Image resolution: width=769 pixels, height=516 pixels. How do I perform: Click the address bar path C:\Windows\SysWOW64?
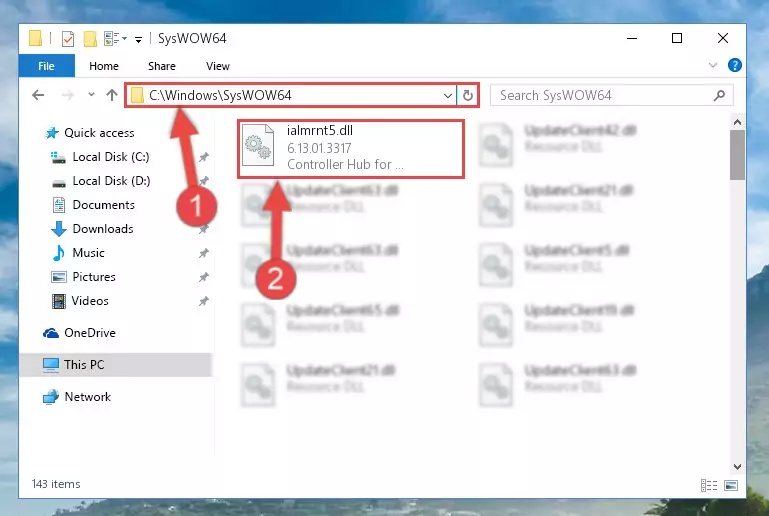click(220, 95)
